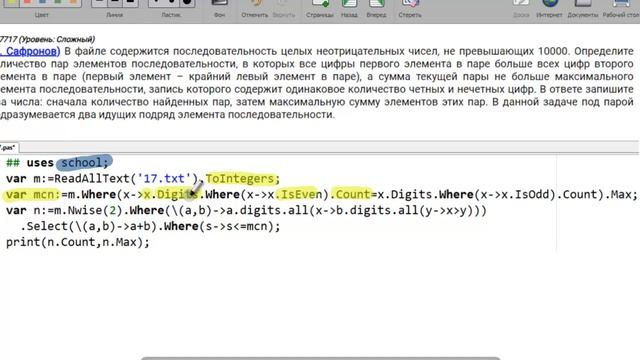Click the highlighted word school in code
The image size is (640, 360).
click(84, 163)
